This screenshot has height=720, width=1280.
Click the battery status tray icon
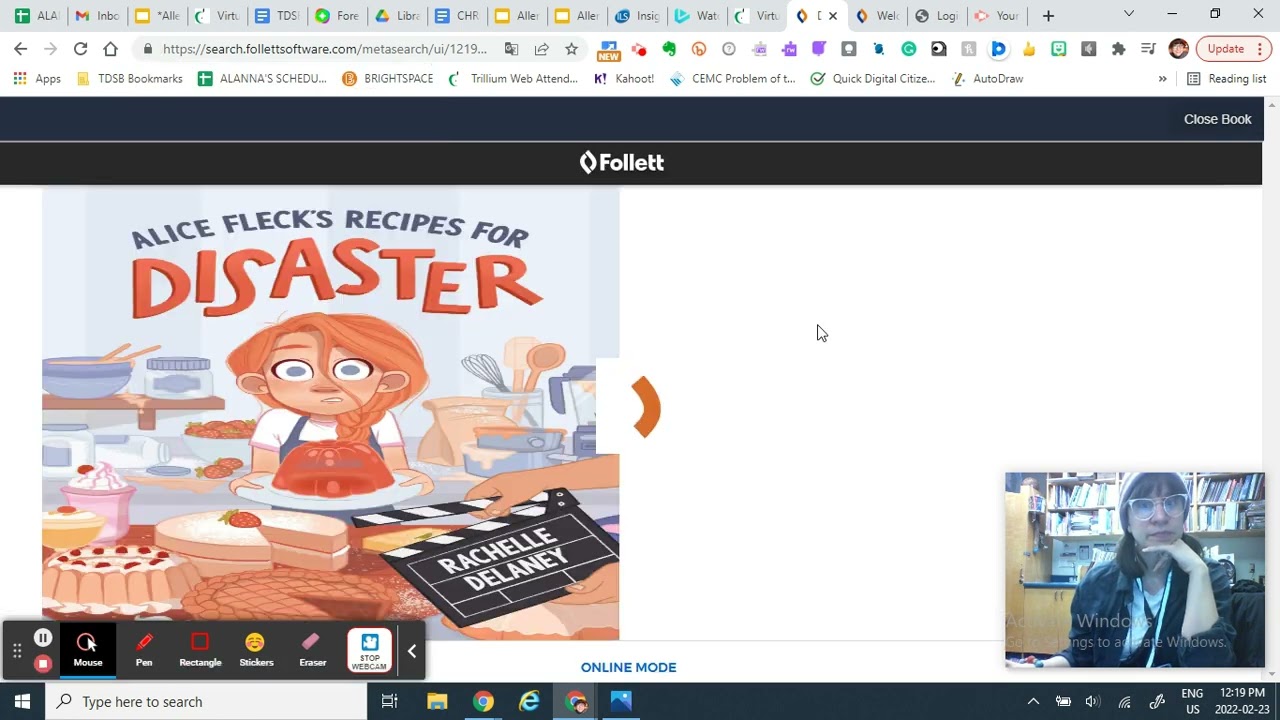[x=1063, y=702]
